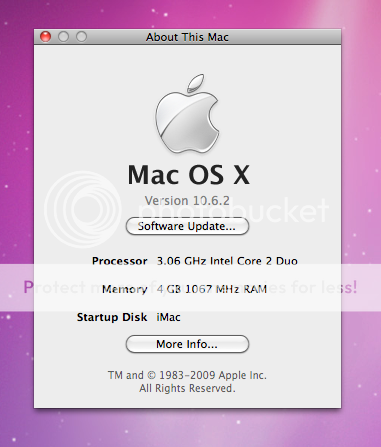
Task: Click the Version 10.6.2 text
Action: (187, 201)
